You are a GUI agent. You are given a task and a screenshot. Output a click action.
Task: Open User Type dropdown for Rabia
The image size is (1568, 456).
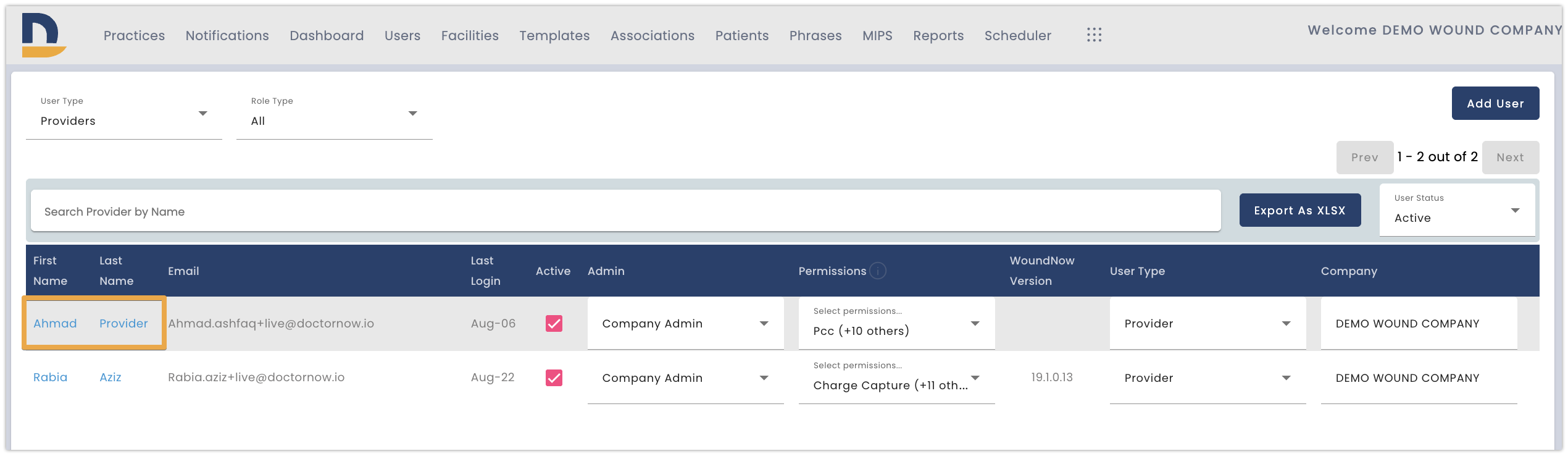1207,378
